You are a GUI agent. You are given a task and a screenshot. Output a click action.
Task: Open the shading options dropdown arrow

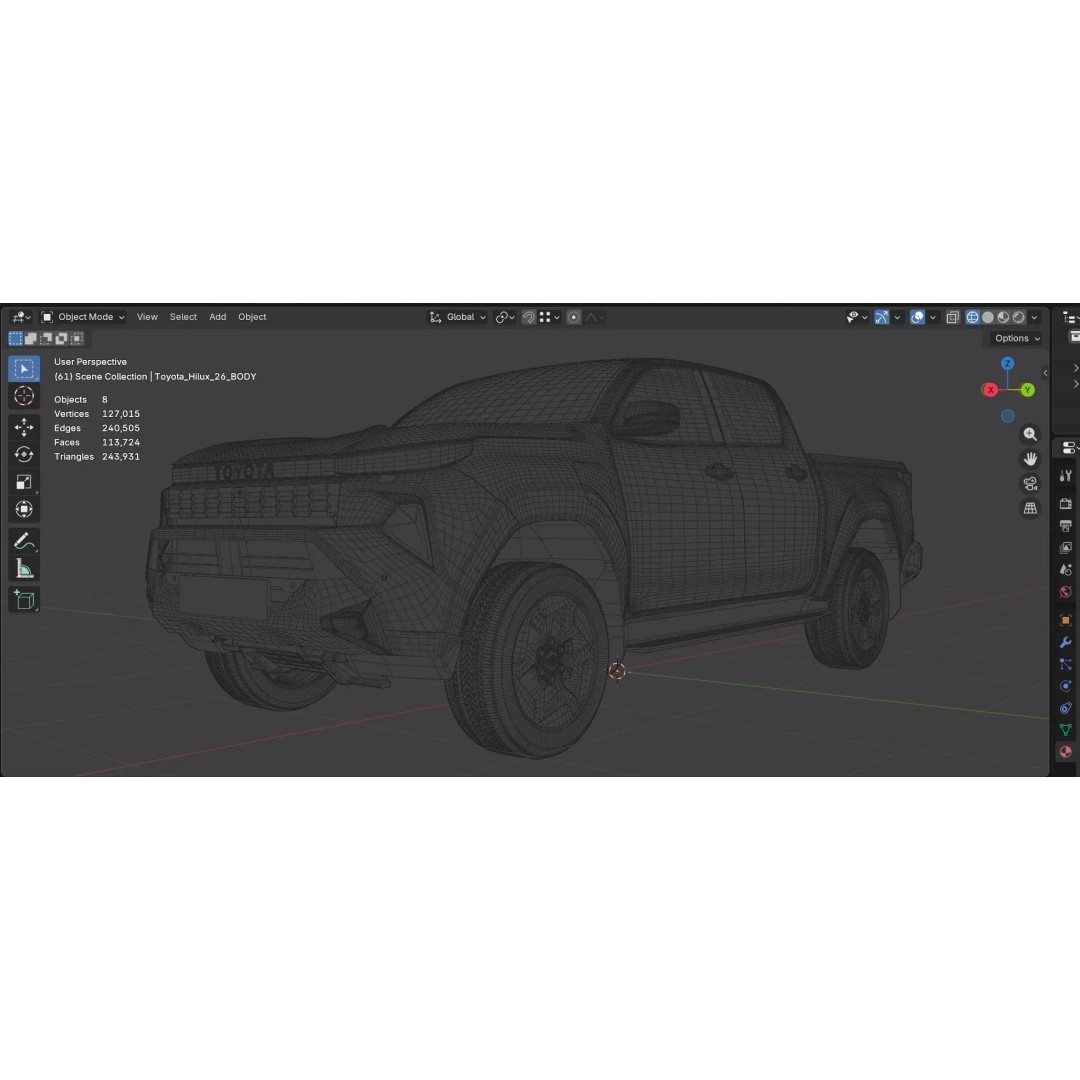tap(1035, 318)
